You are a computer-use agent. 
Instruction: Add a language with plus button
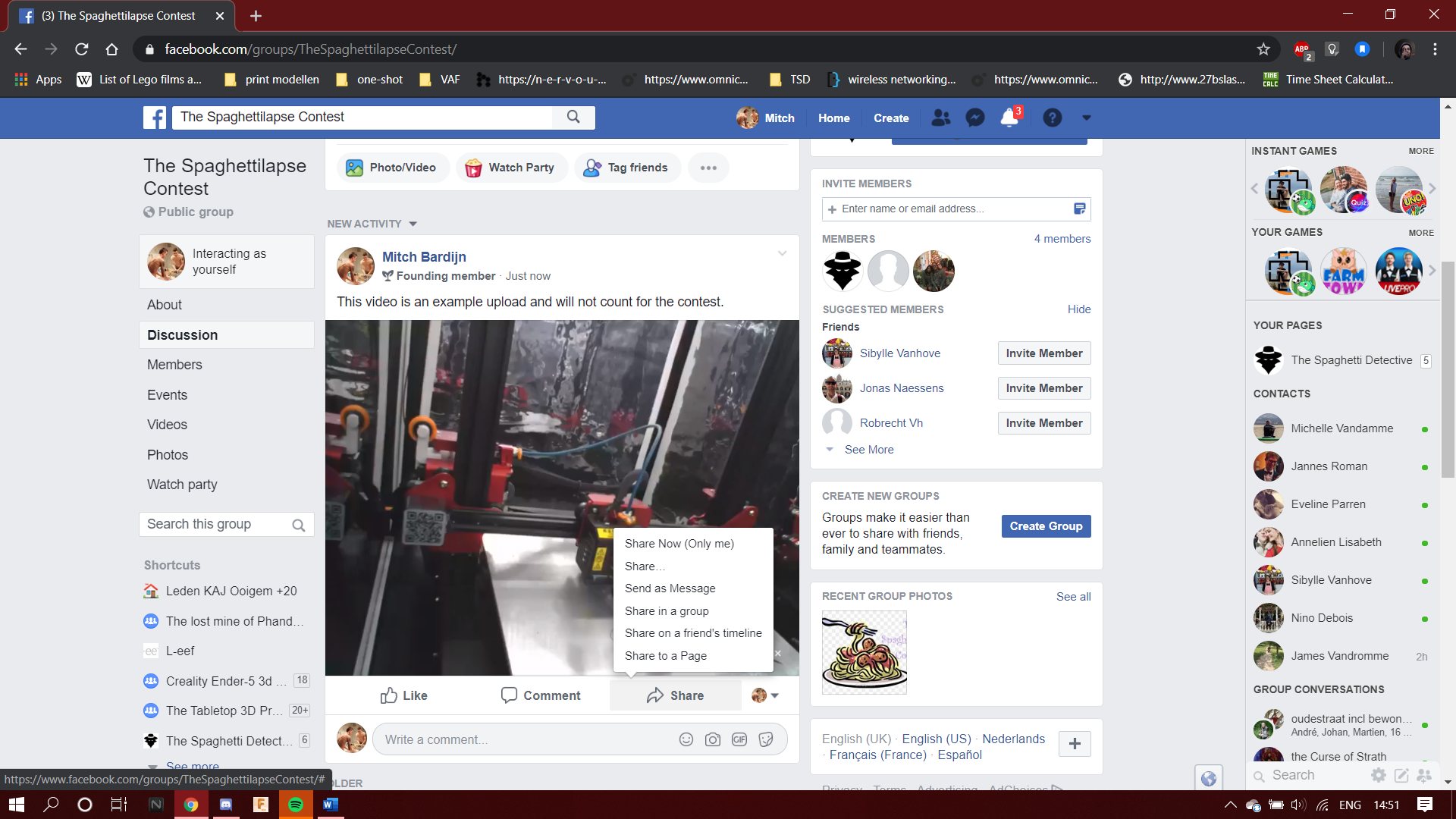(1075, 744)
